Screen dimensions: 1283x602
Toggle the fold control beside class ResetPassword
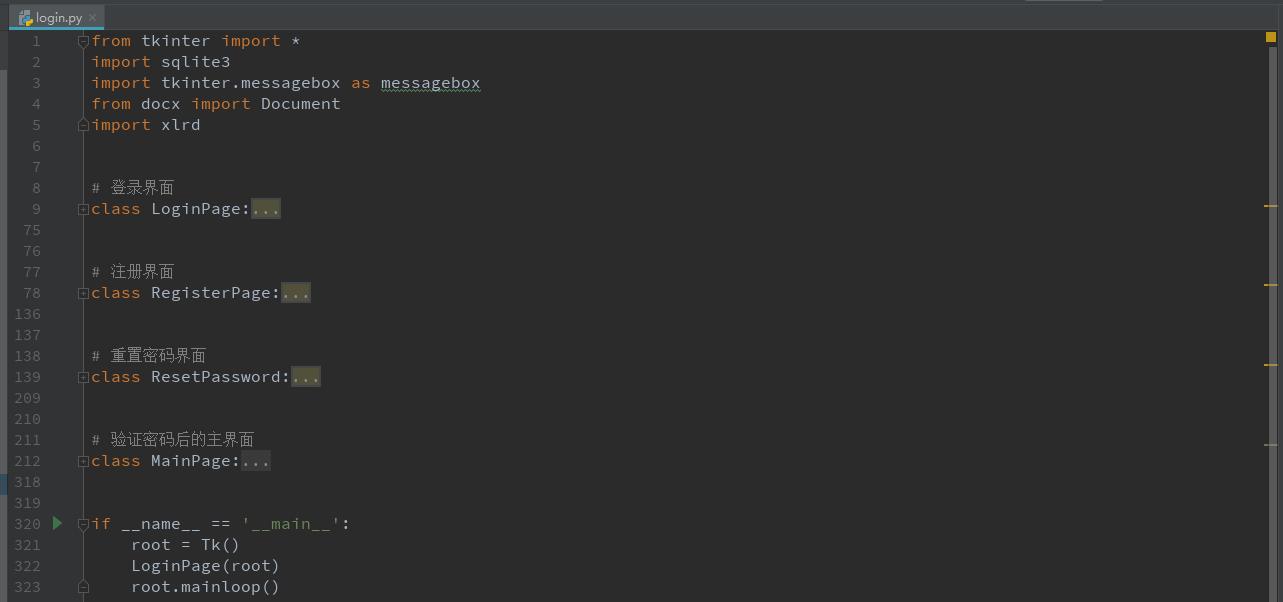pos(84,376)
